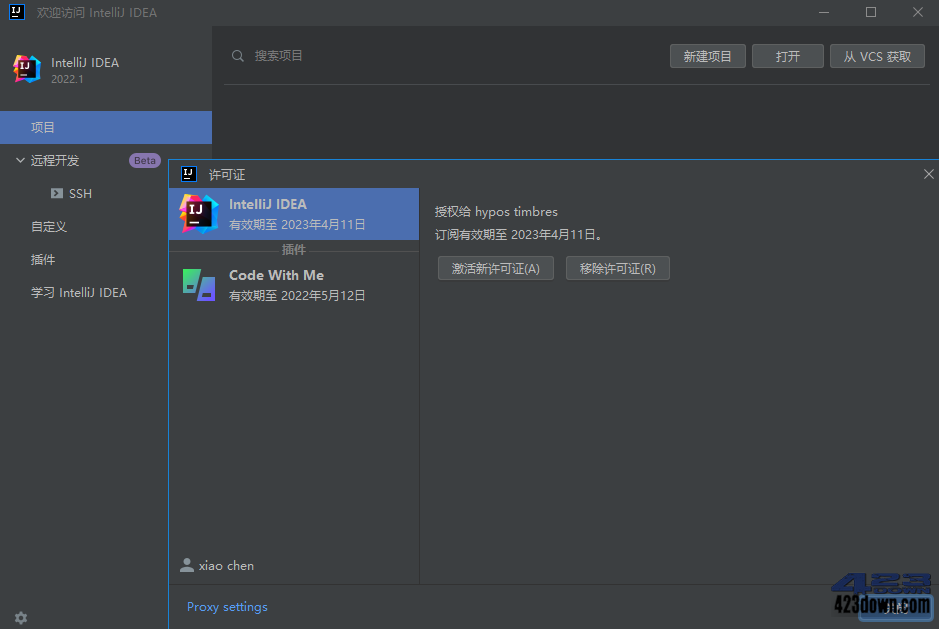This screenshot has height=629, width=939.
Task: Select 项目 in the left sidebar
Action: pyautogui.click(x=43, y=127)
